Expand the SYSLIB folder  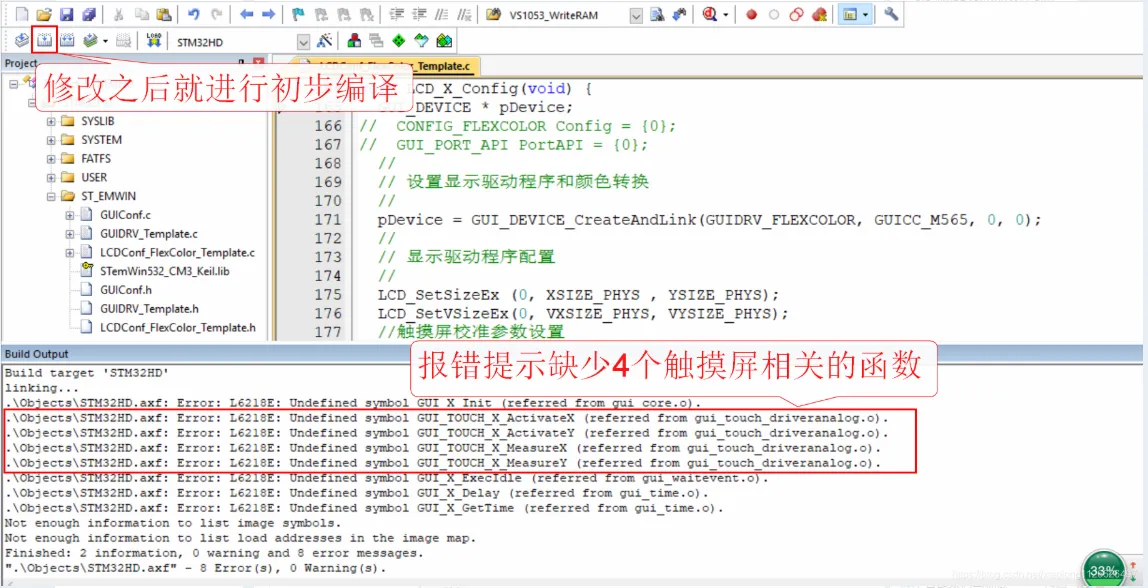pos(51,121)
